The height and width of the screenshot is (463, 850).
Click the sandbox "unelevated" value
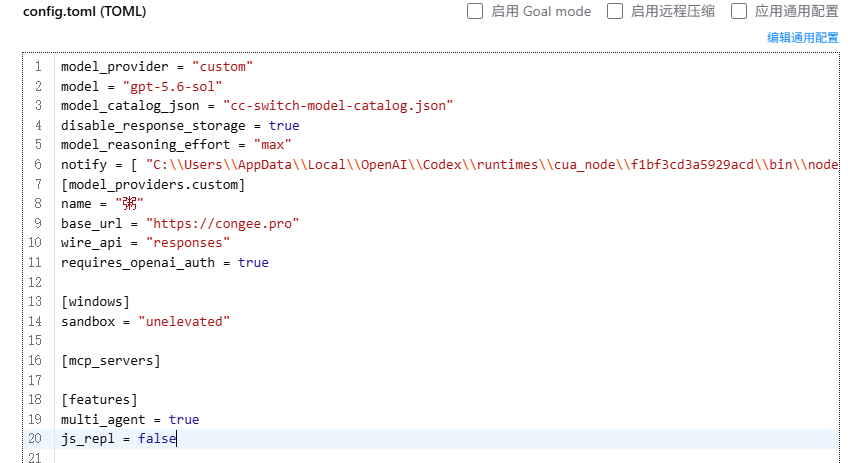pos(184,321)
